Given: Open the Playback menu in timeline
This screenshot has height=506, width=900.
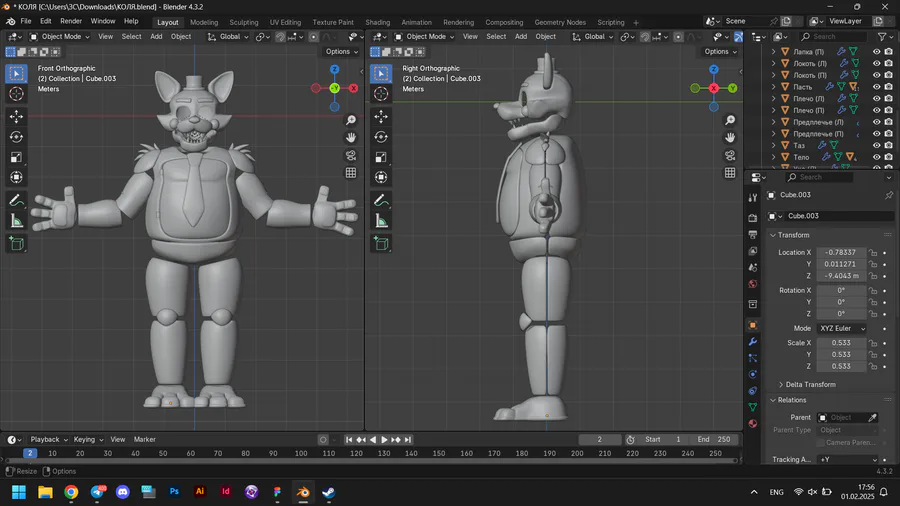Looking at the screenshot, I should 49,439.
